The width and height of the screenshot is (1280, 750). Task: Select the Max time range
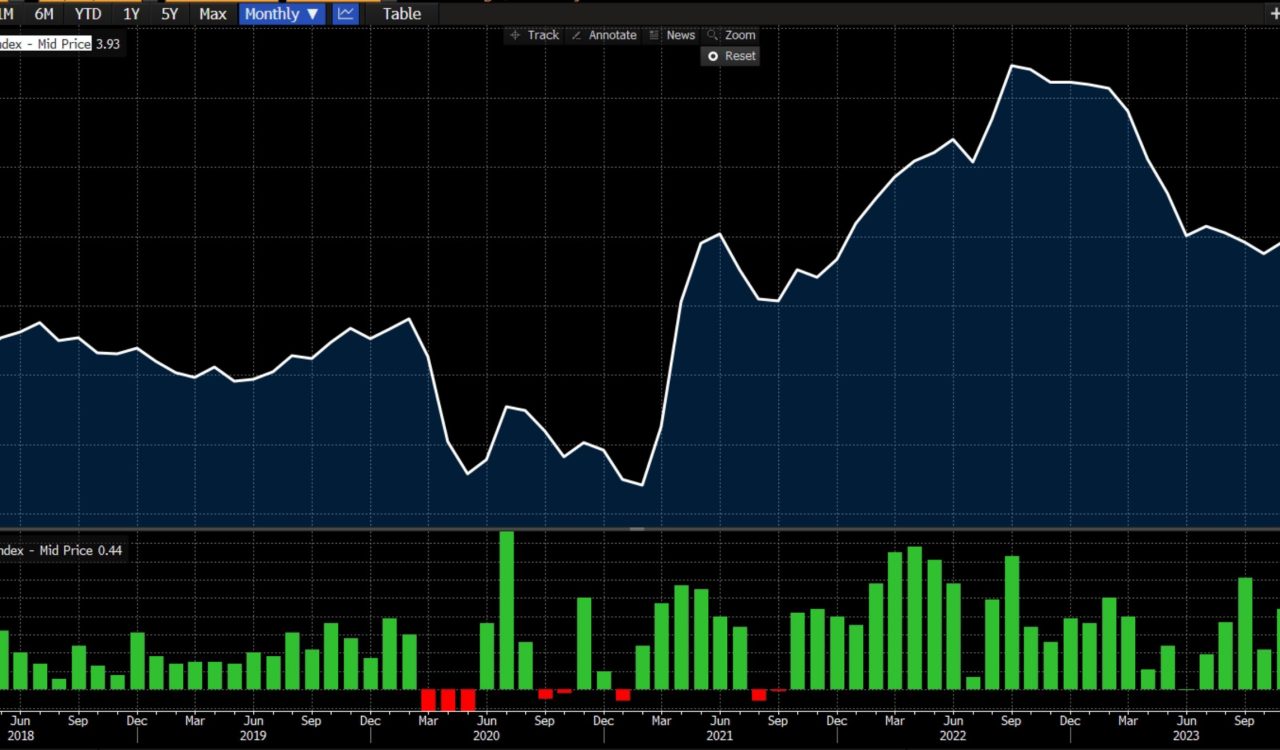click(x=212, y=14)
